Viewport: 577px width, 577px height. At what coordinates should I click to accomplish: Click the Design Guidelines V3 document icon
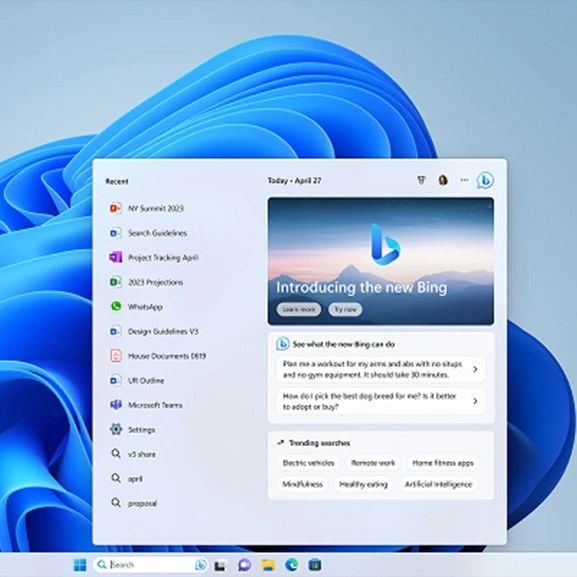(116, 331)
